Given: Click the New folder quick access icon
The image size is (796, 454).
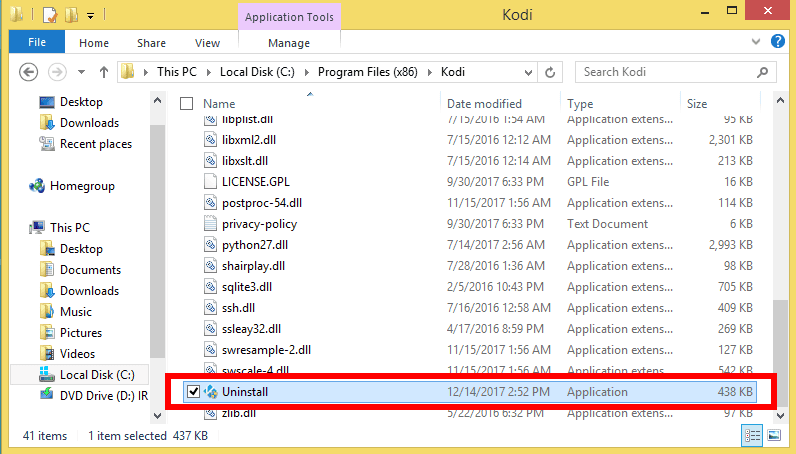Looking at the screenshot, I should pyautogui.click(x=71, y=15).
